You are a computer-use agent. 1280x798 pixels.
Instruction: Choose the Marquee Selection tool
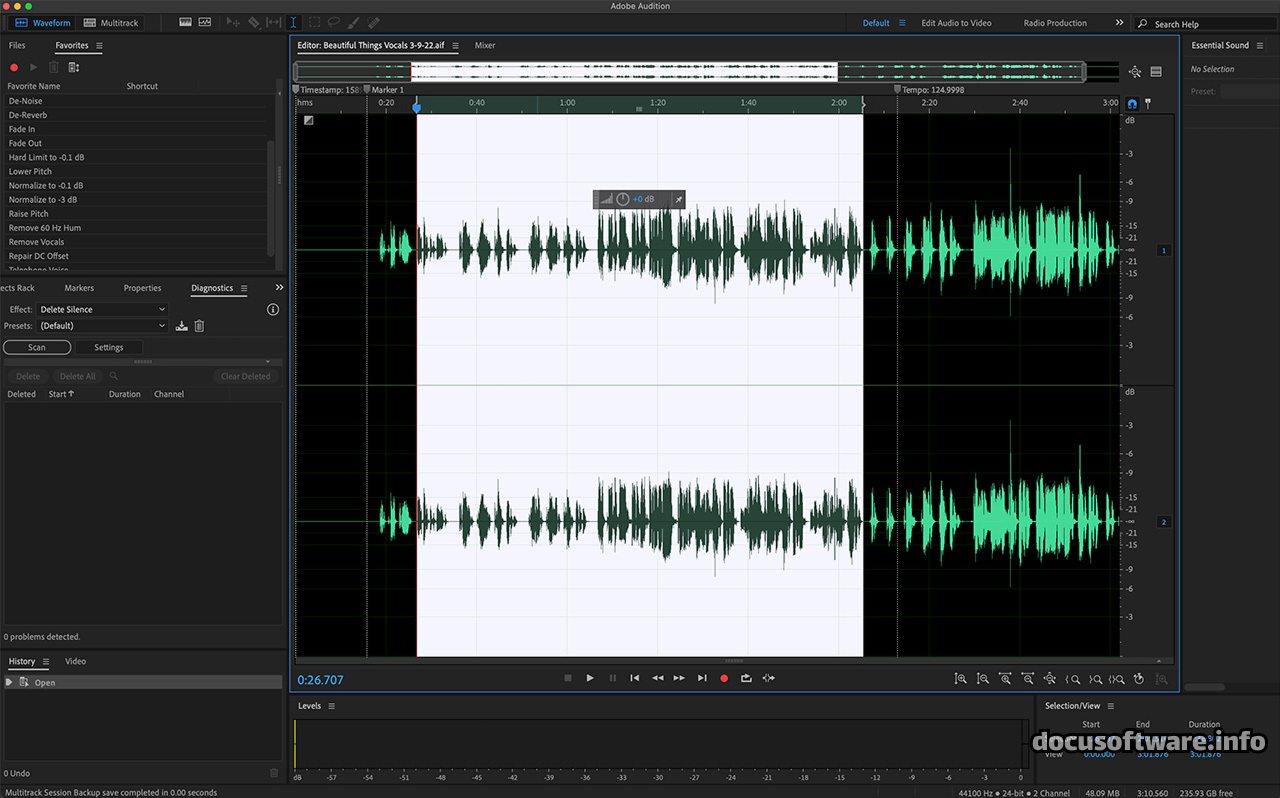[314, 22]
